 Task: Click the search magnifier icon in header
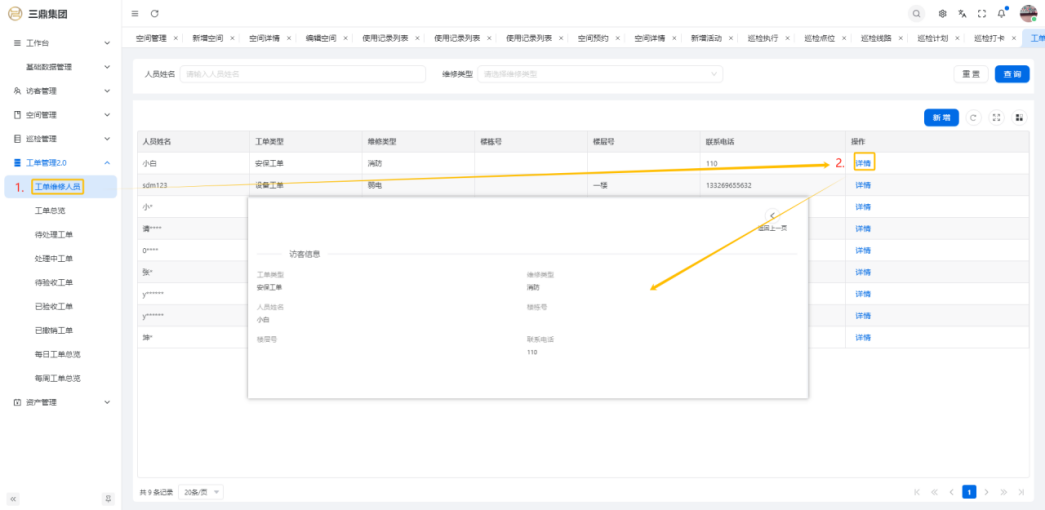(x=917, y=13)
